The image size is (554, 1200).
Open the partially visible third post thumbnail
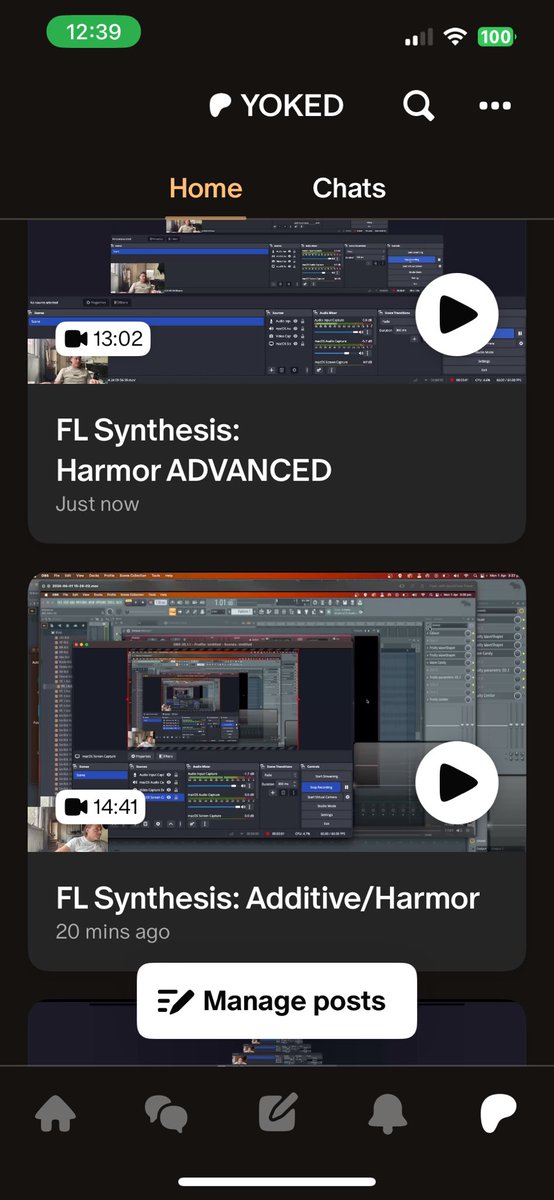coord(277,1033)
